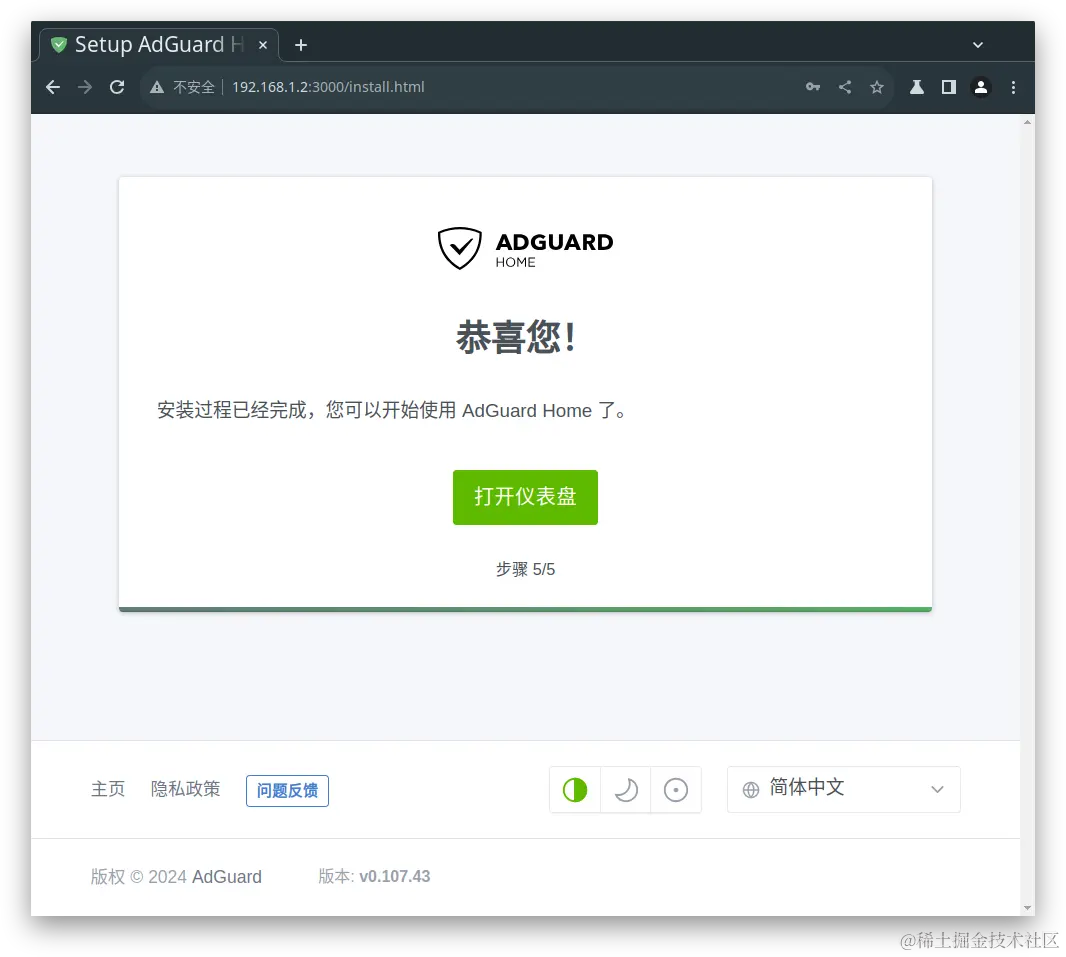Image resolution: width=1066 pixels, height=957 pixels.
Task: Click the scrollbar down arrow
Action: point(1027,908)
